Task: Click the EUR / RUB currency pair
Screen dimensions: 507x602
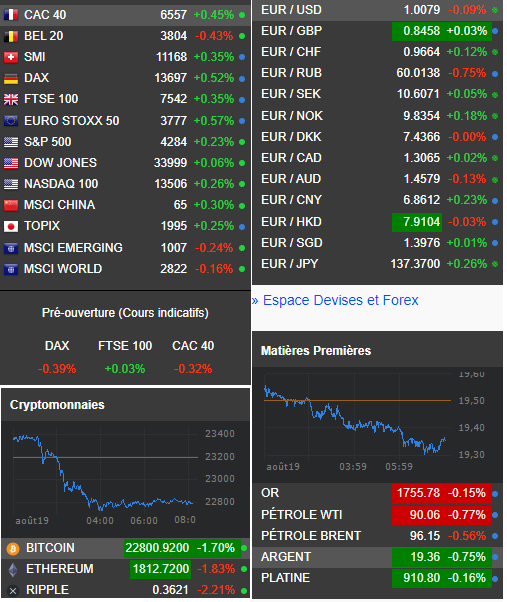Action: pos(291,73)
